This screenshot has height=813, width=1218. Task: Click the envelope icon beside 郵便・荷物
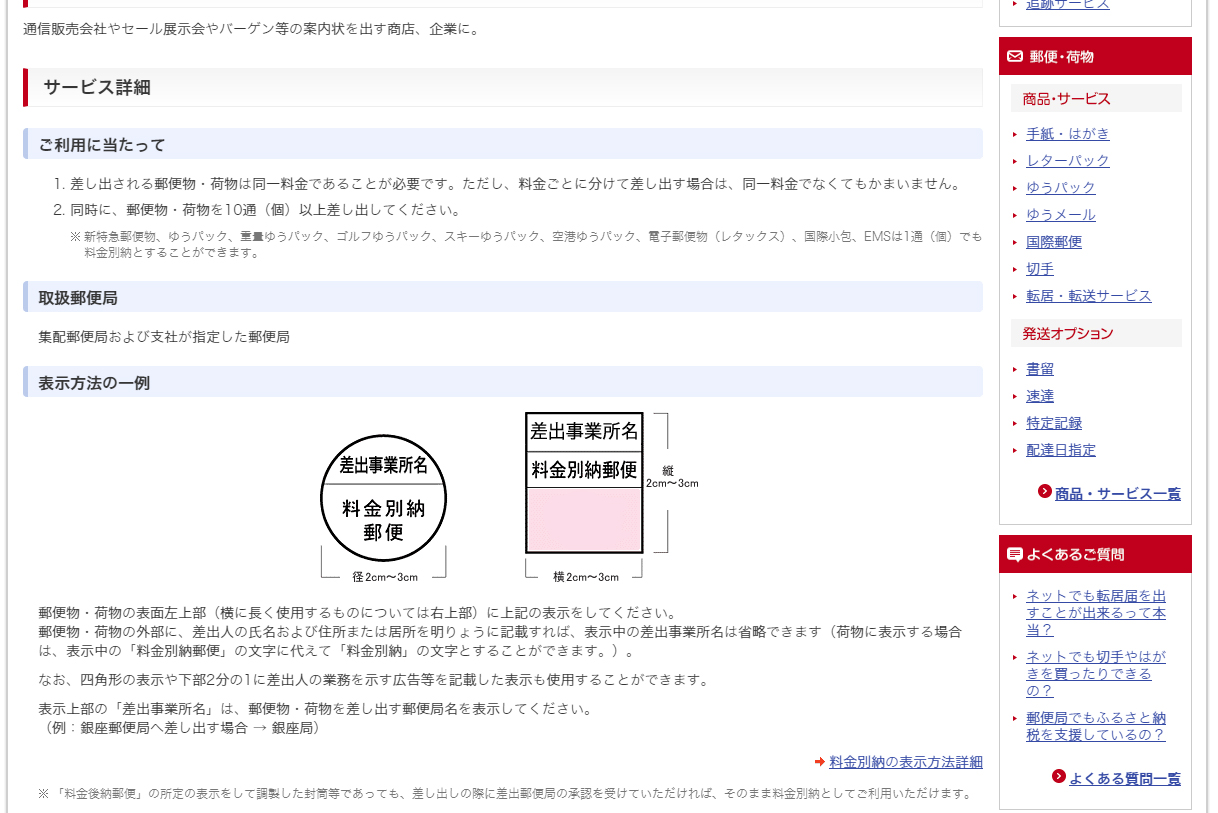point(1015,57)
